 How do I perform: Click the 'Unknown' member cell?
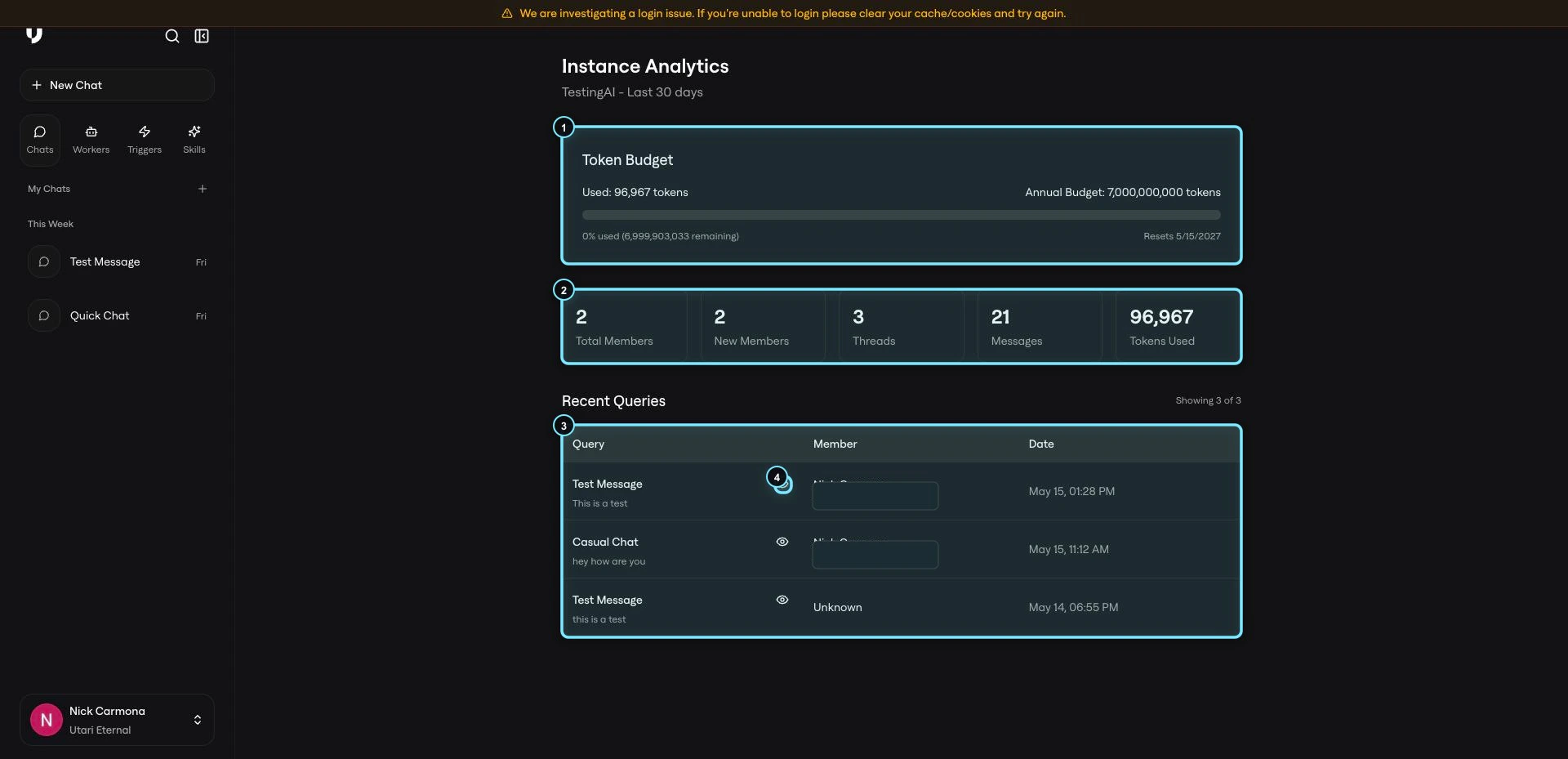(838, 608)
